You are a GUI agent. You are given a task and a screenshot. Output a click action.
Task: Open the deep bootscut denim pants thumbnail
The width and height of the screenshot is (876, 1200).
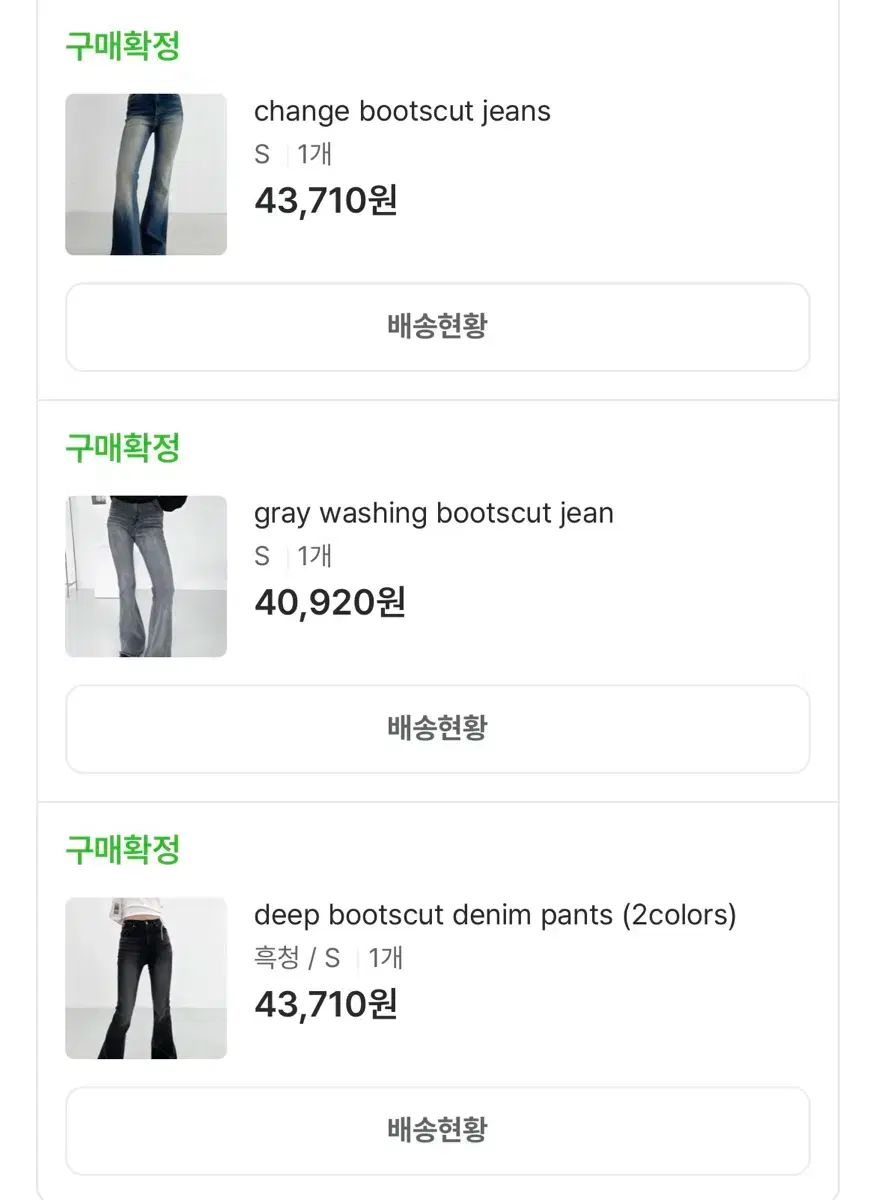(146, 978)
